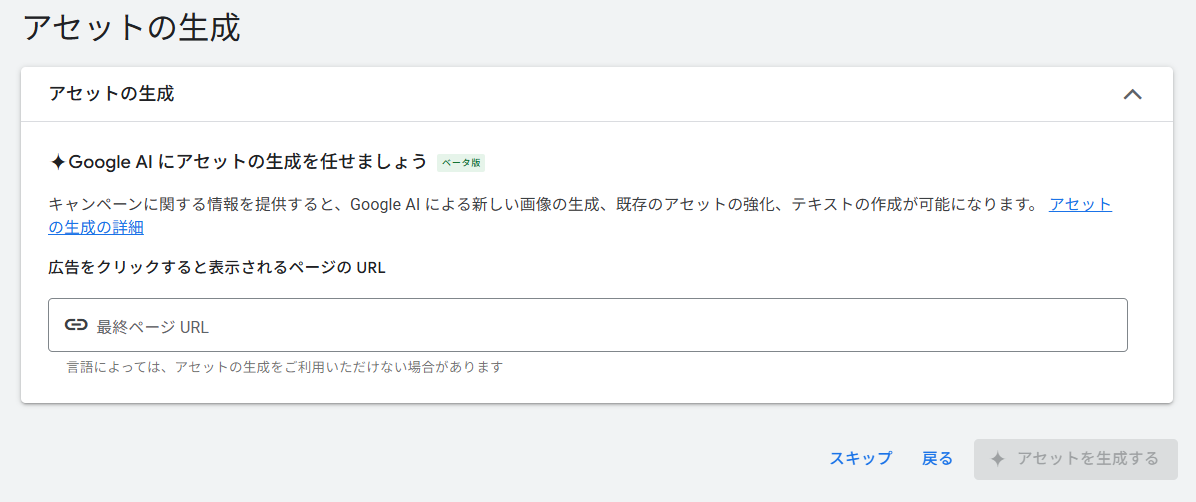Click the の生成の詳細 link text on second line
The width and height of the screenshot is (1196, 502).
tap(96, 227)
